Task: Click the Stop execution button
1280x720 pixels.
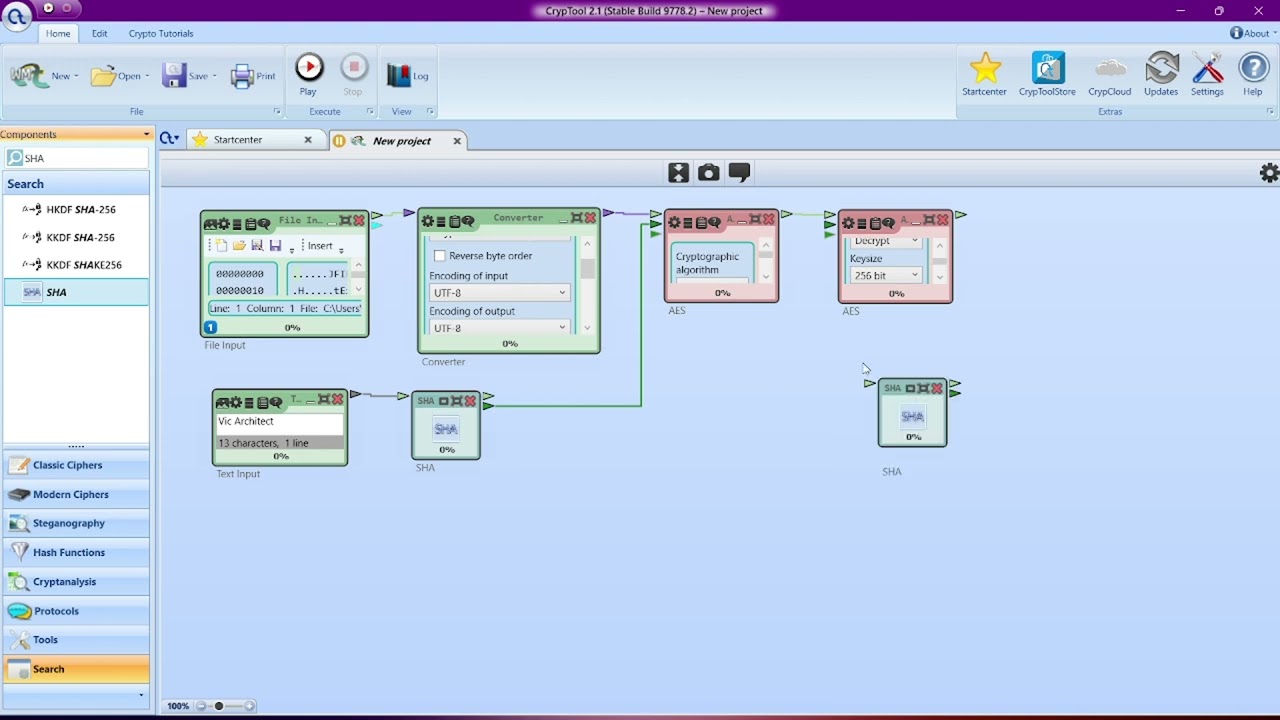Action: (353, 75)
